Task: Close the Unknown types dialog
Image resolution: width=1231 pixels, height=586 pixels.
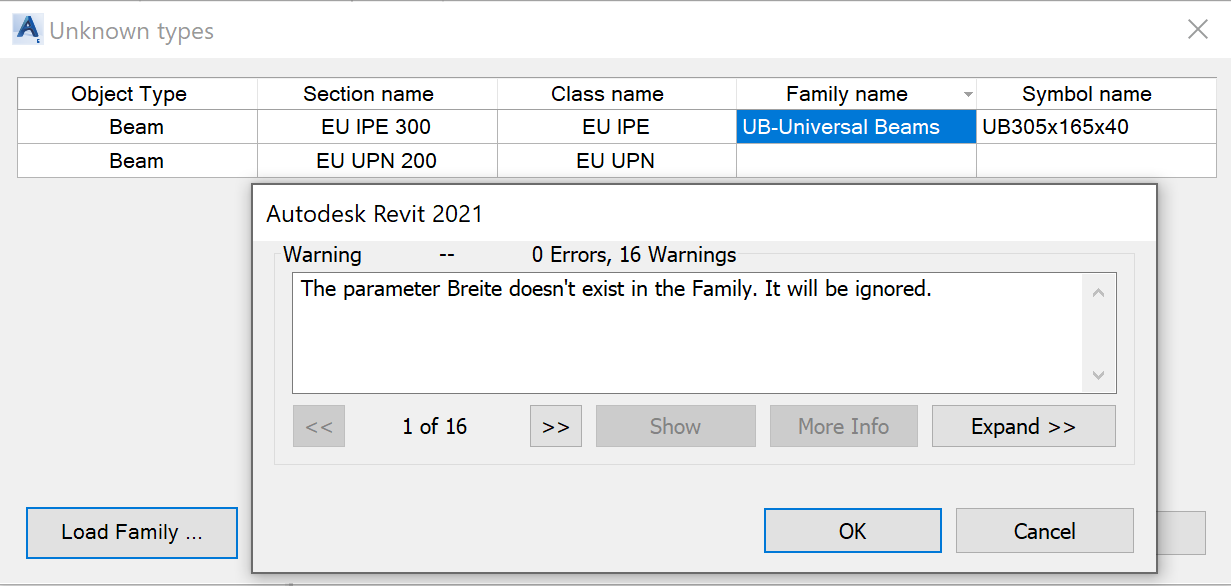Action: pyautogui.click(x=1197, y=30)
